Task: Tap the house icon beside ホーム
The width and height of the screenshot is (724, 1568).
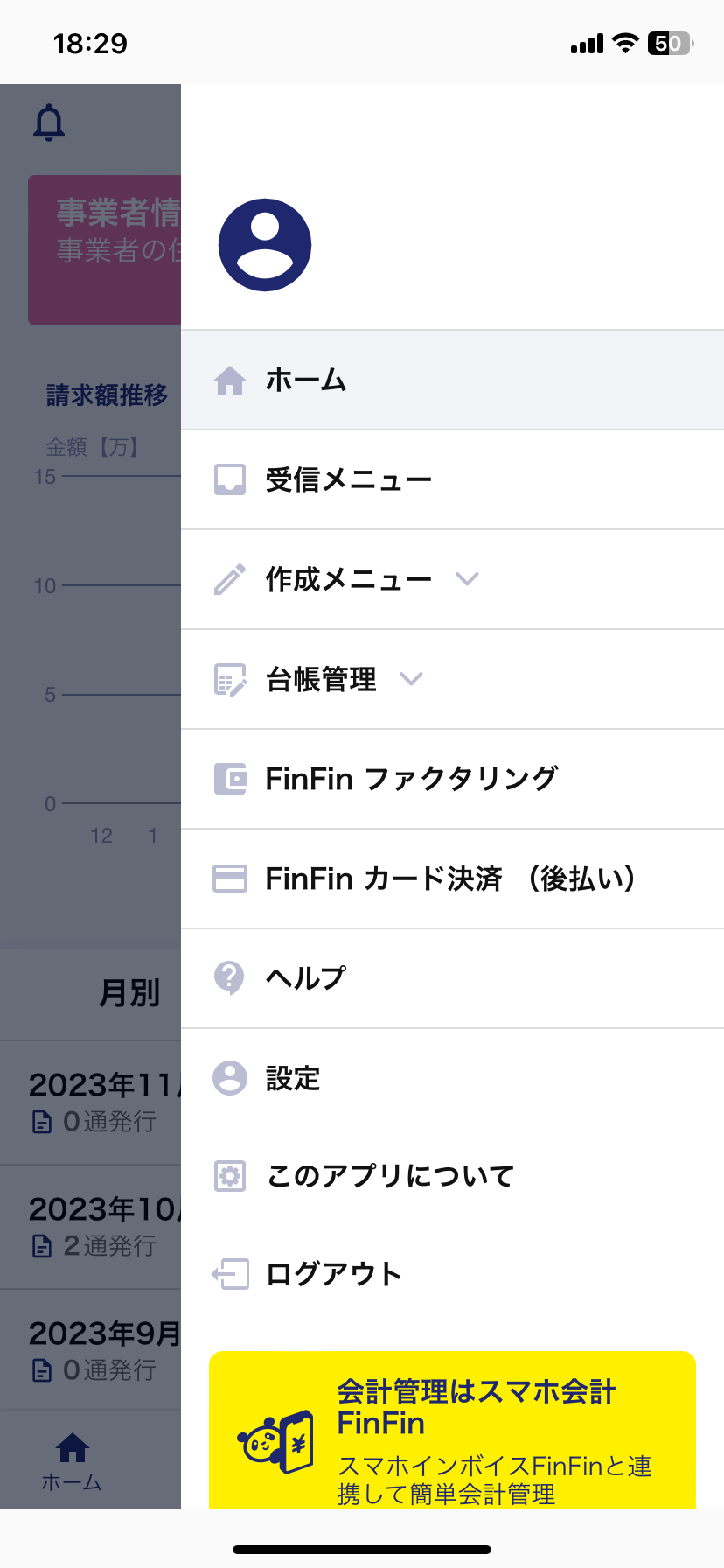Action: point(230,381)
